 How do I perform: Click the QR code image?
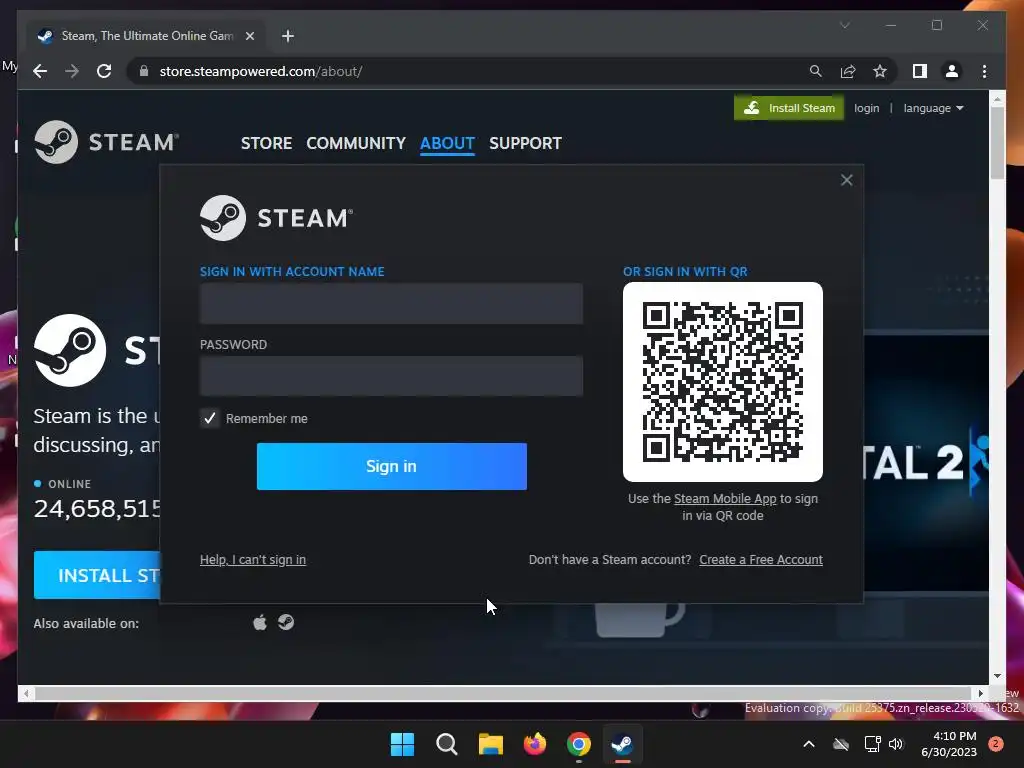(722, 382)
